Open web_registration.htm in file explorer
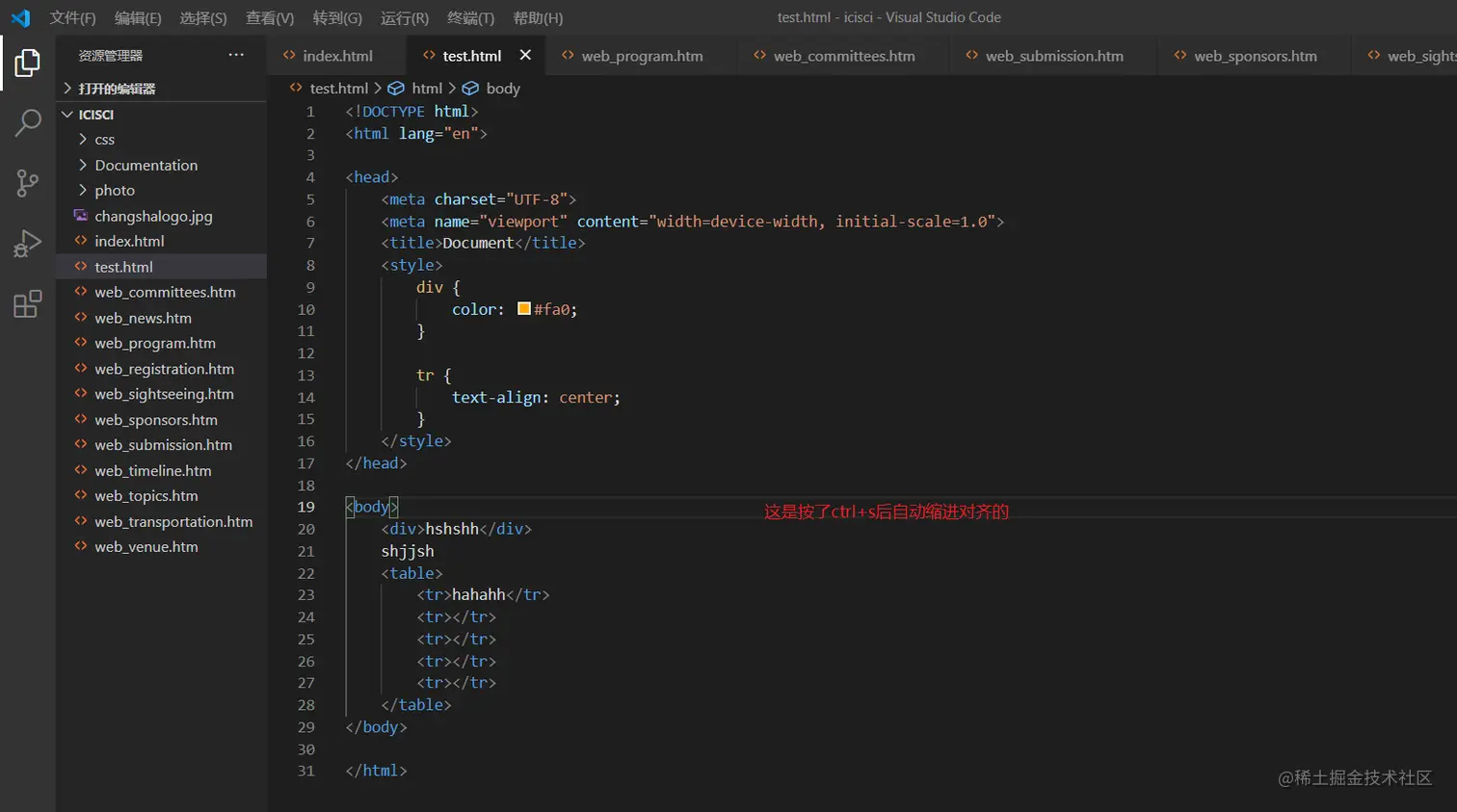This screenshot has height=812, width=1457. click(161, 369)
